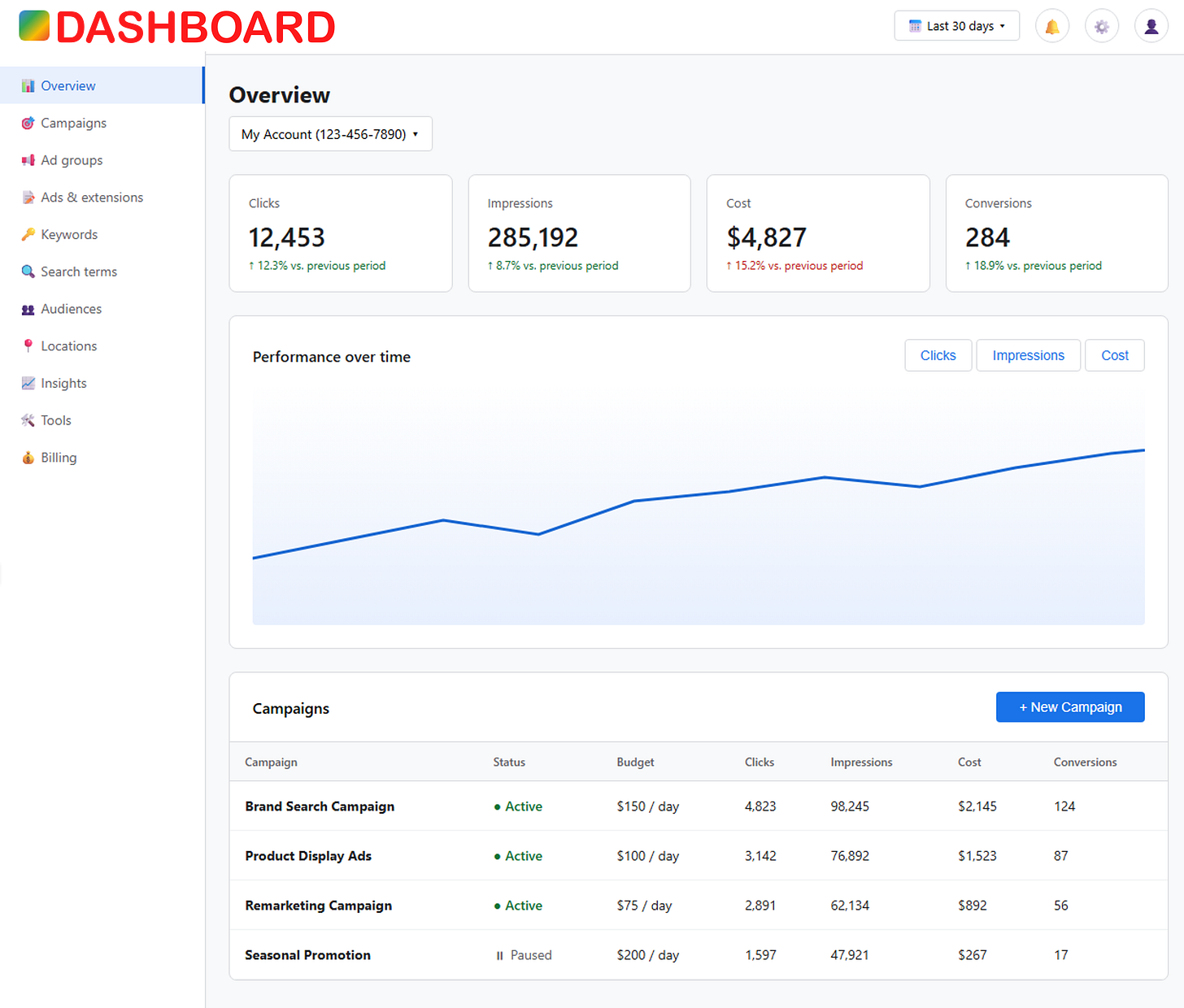Click the Locations pin icon

click(28, 345)
